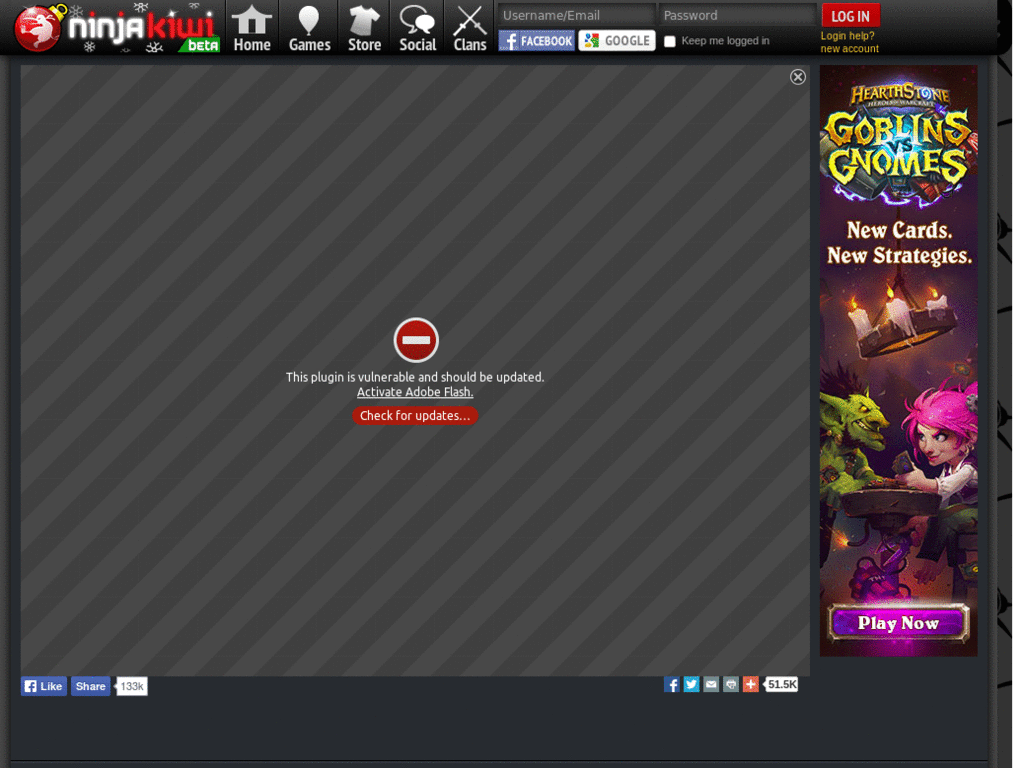This screenshot has height=768, width=1024.
Task: Click the LOG IN button
Action: coord(850,16)
